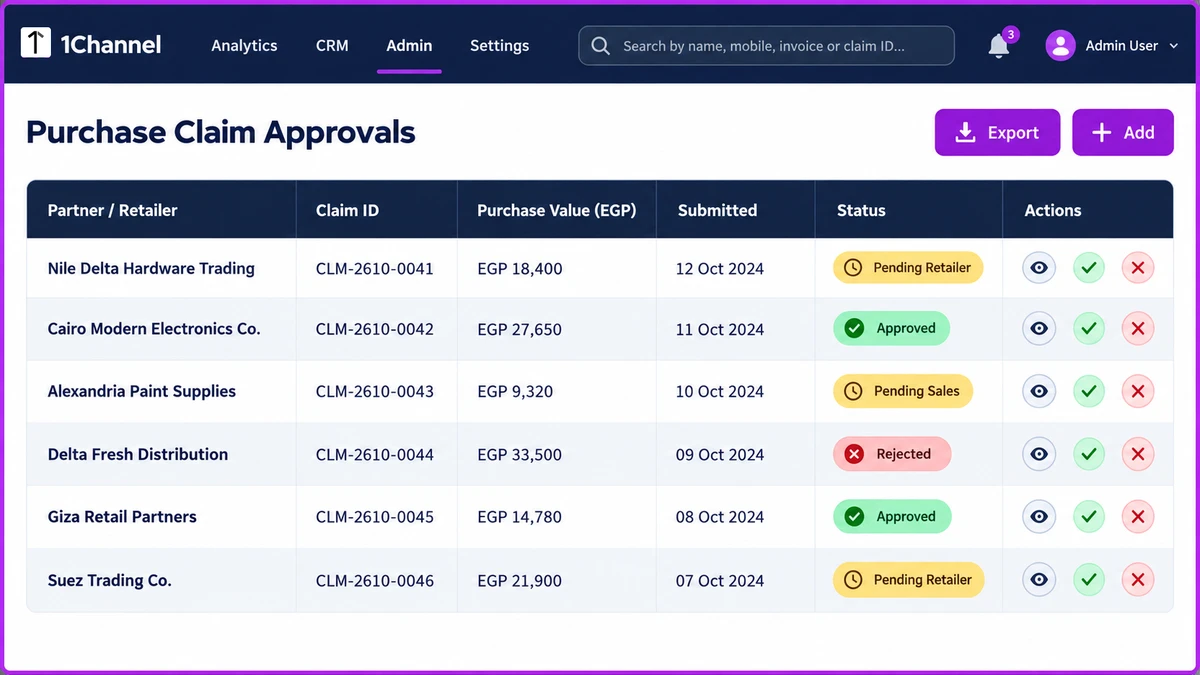Select the Alexandria Paint Supplies name
The width and height of the screenshot is (1200, 675).
tap(142, 391)
